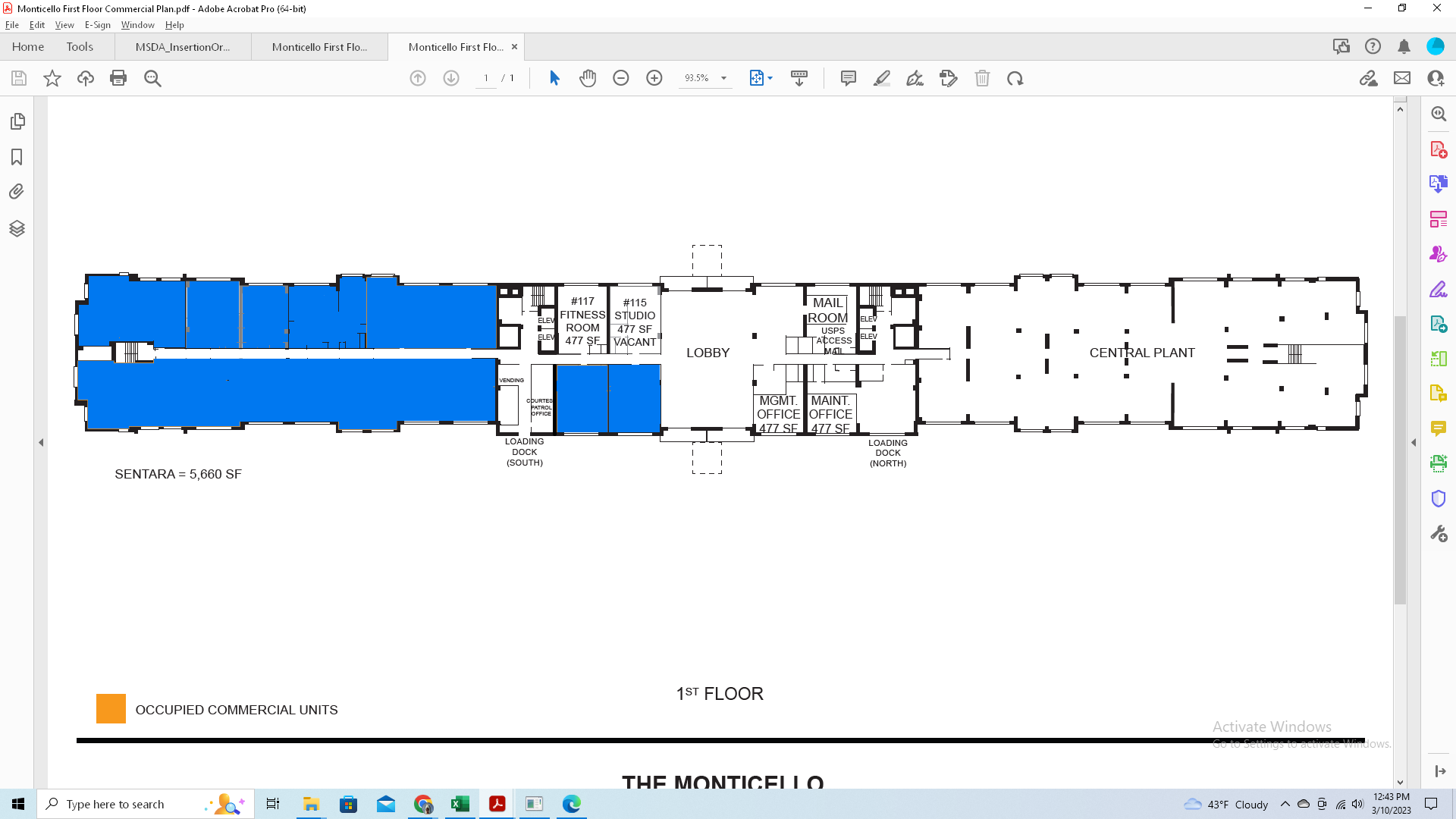Open the zoom percentage dropdown
The height and width of the screenshot is (819, 1456).
[x=724, y=78]
